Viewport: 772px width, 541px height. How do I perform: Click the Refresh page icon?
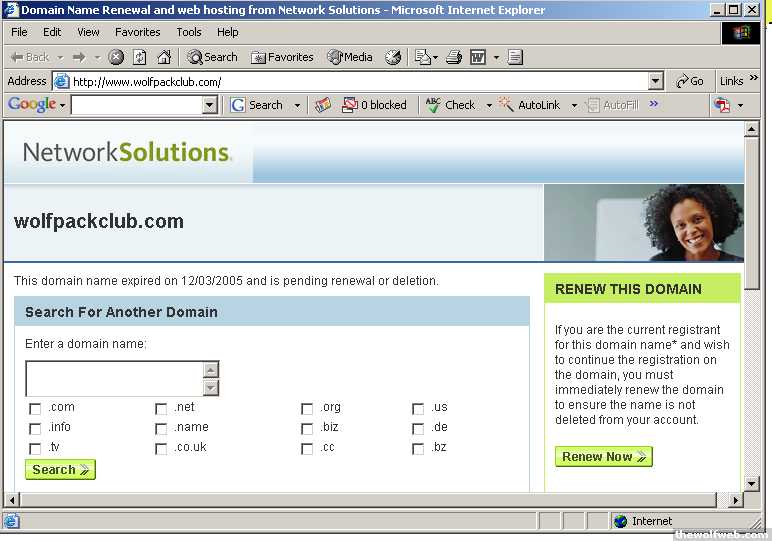(x=140, y=57)
